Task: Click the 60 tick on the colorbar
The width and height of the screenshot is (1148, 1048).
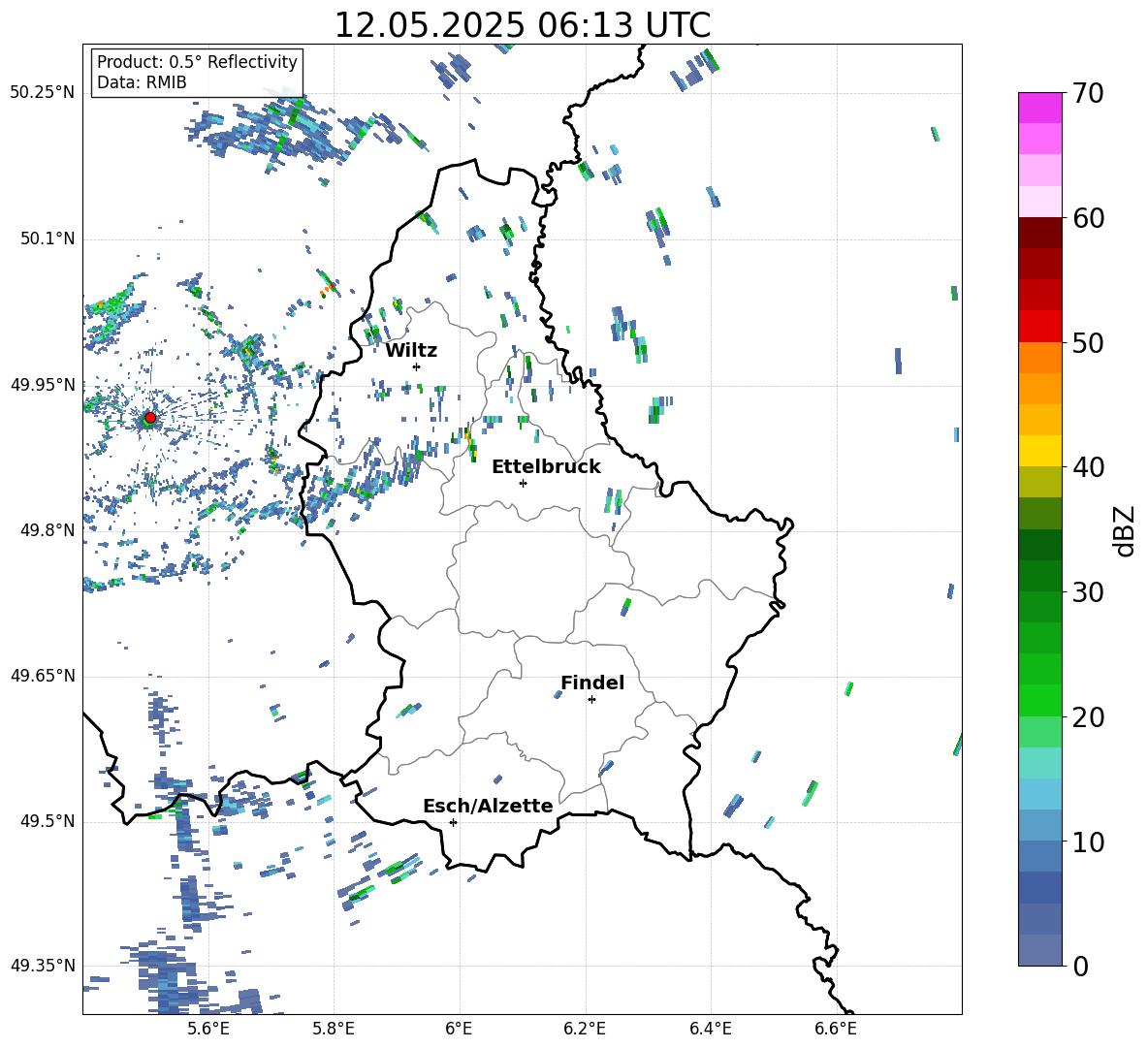Action: [1088, 218]
